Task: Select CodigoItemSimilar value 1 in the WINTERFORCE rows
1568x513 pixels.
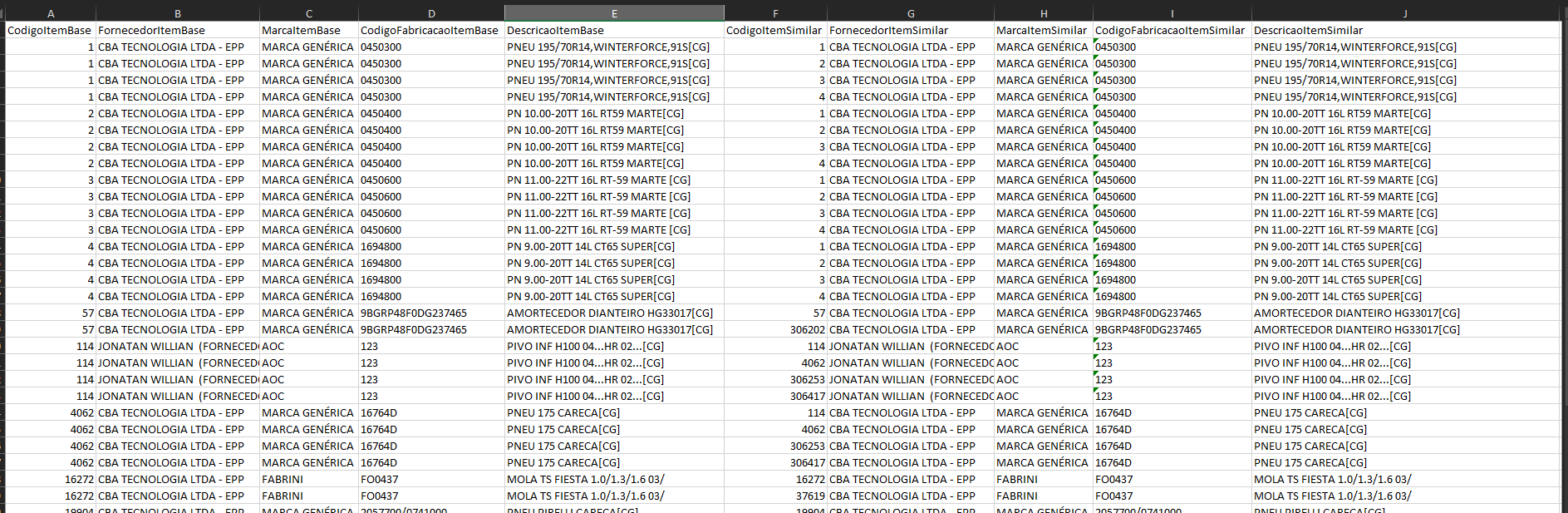Action: 775,47
